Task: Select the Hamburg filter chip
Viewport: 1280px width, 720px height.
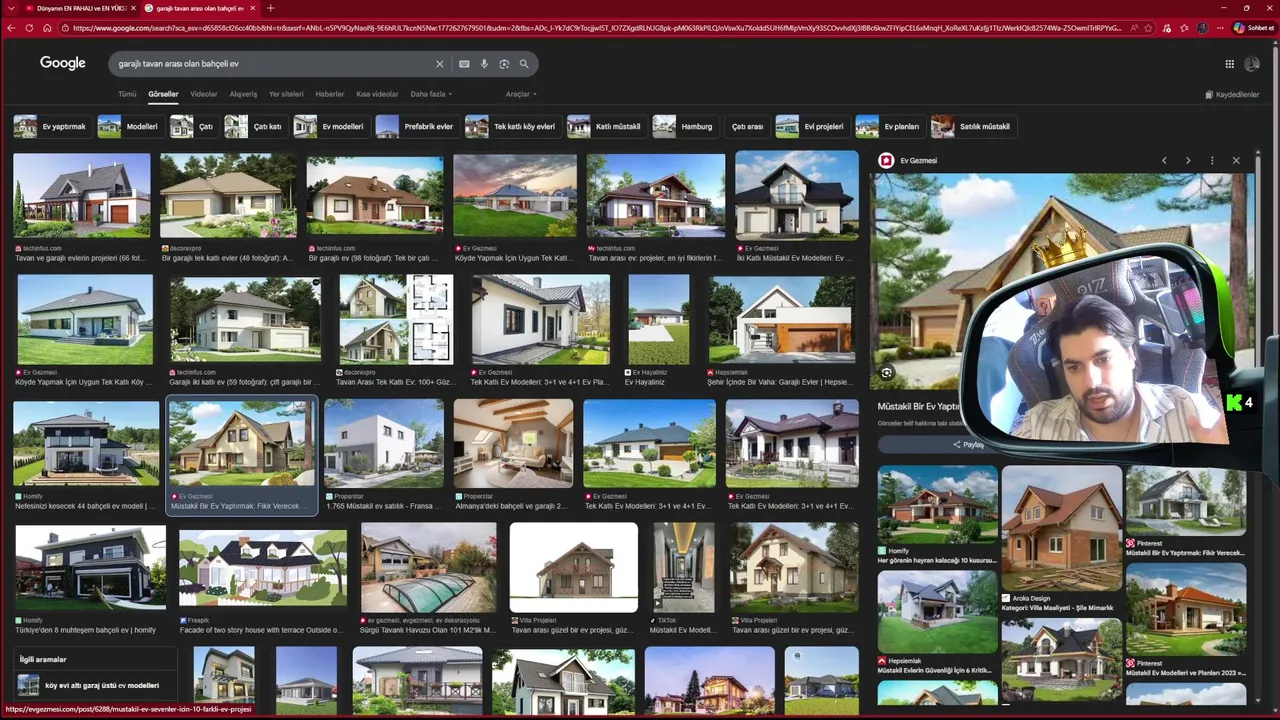Action: tap(684, 127)
